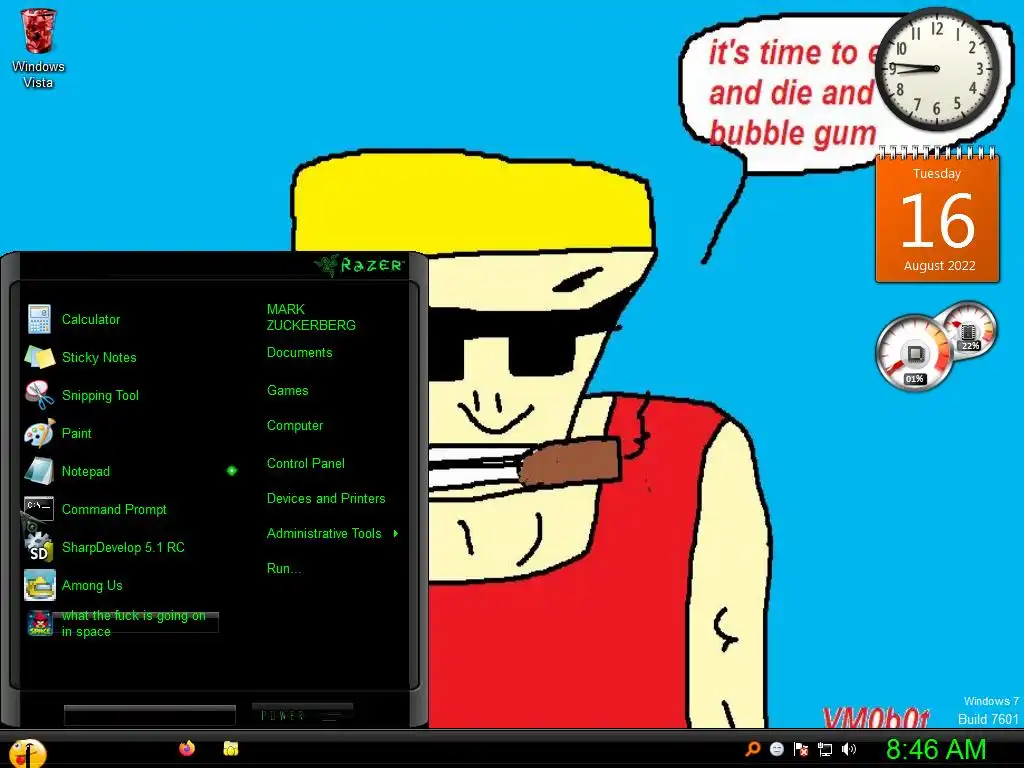Viewport: 1024px width, 768px height.
Task: Click the round face tray icon
Action: pyautogui.click(x=777, y=749)
